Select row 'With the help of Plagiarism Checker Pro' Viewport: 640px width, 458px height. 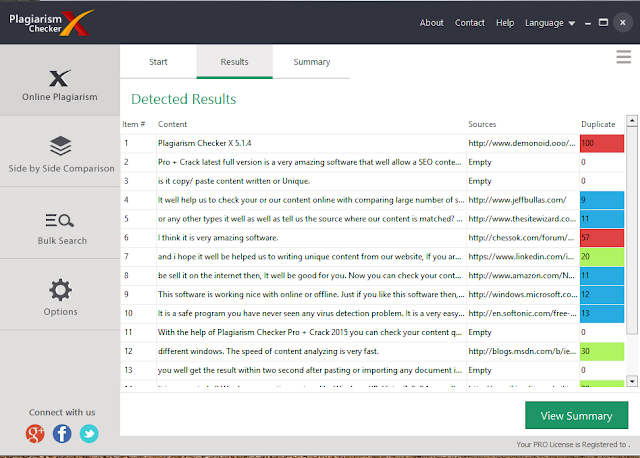click(373, 332)
